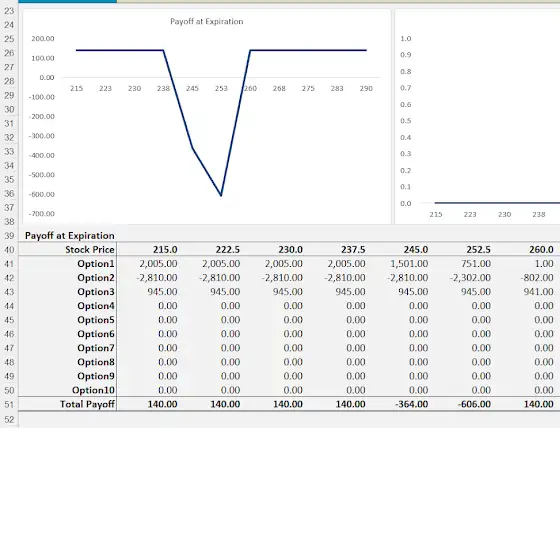560x560 pixels.
Task: Select row header 40
Action: coord(9,250)
